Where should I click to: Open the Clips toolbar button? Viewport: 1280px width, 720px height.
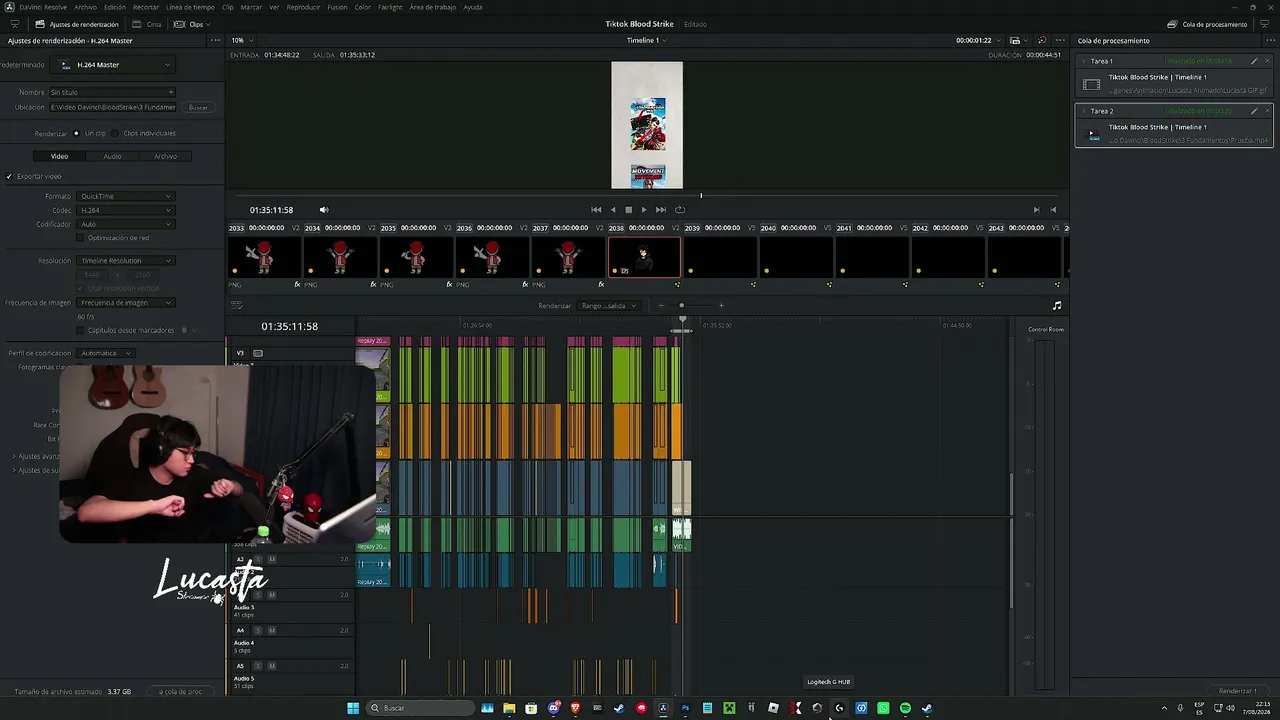[192, 24]
